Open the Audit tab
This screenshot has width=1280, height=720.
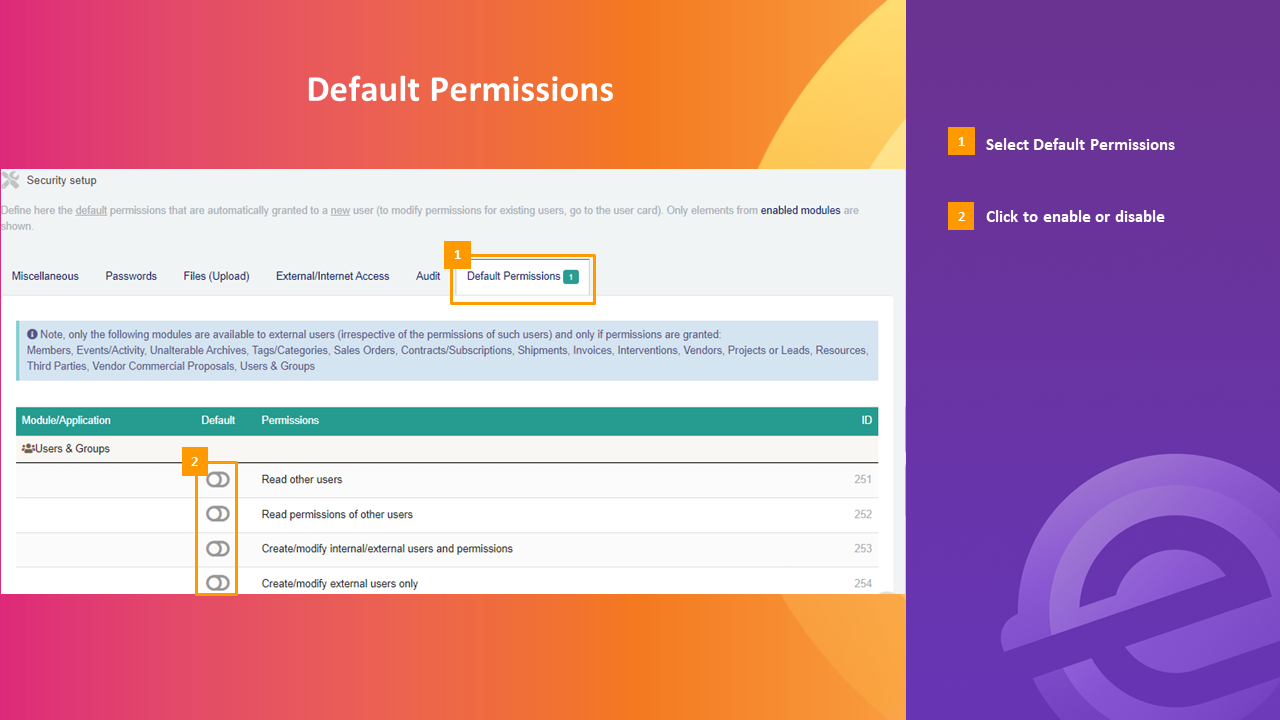[428, 276]
